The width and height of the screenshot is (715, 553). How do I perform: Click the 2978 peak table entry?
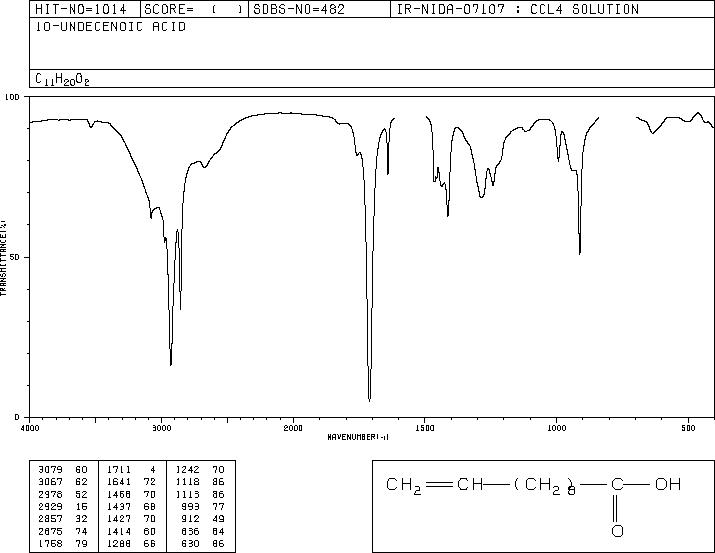pos(50,494)
